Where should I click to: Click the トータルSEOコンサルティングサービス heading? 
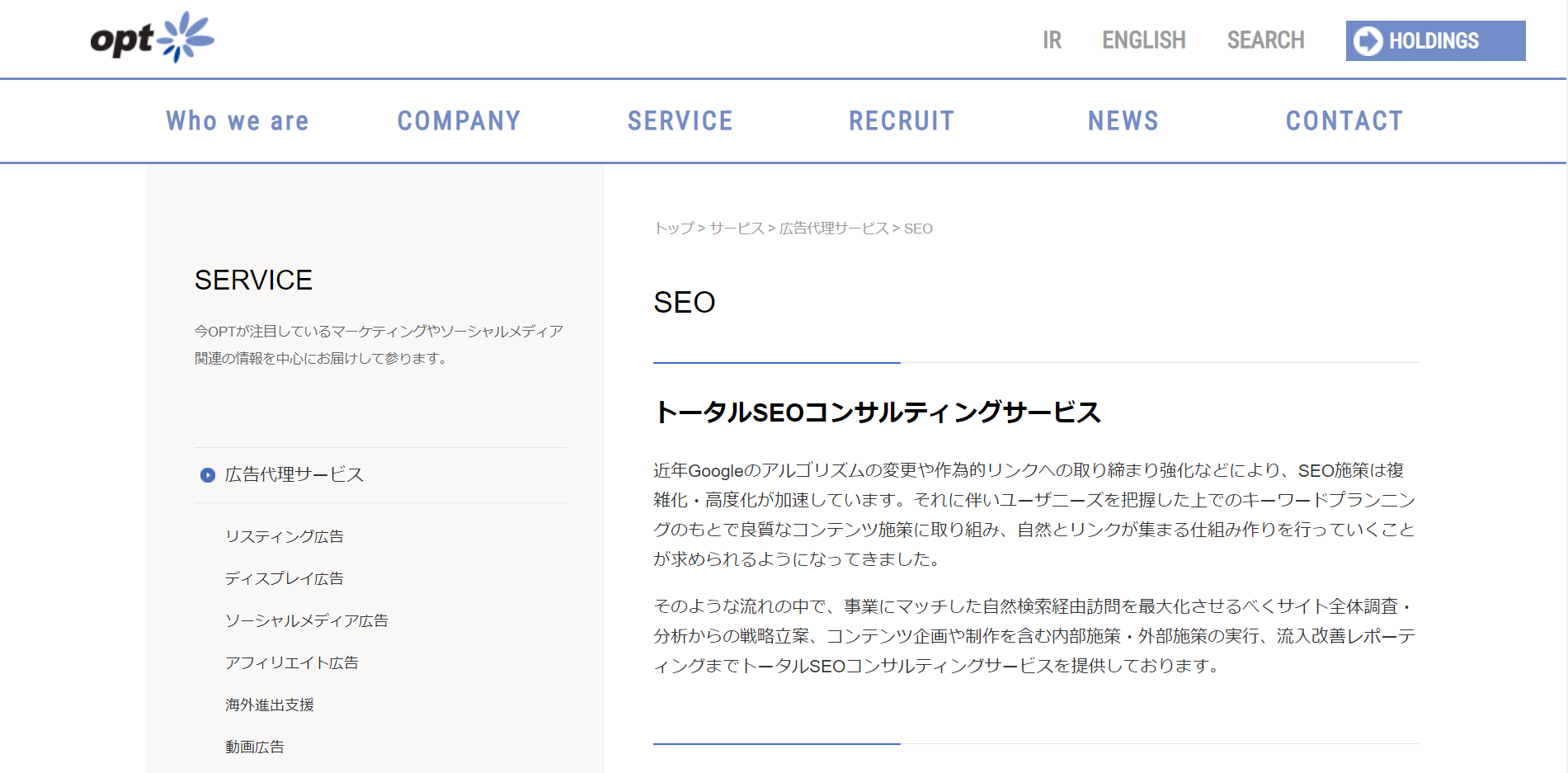[x=877, y=412]
